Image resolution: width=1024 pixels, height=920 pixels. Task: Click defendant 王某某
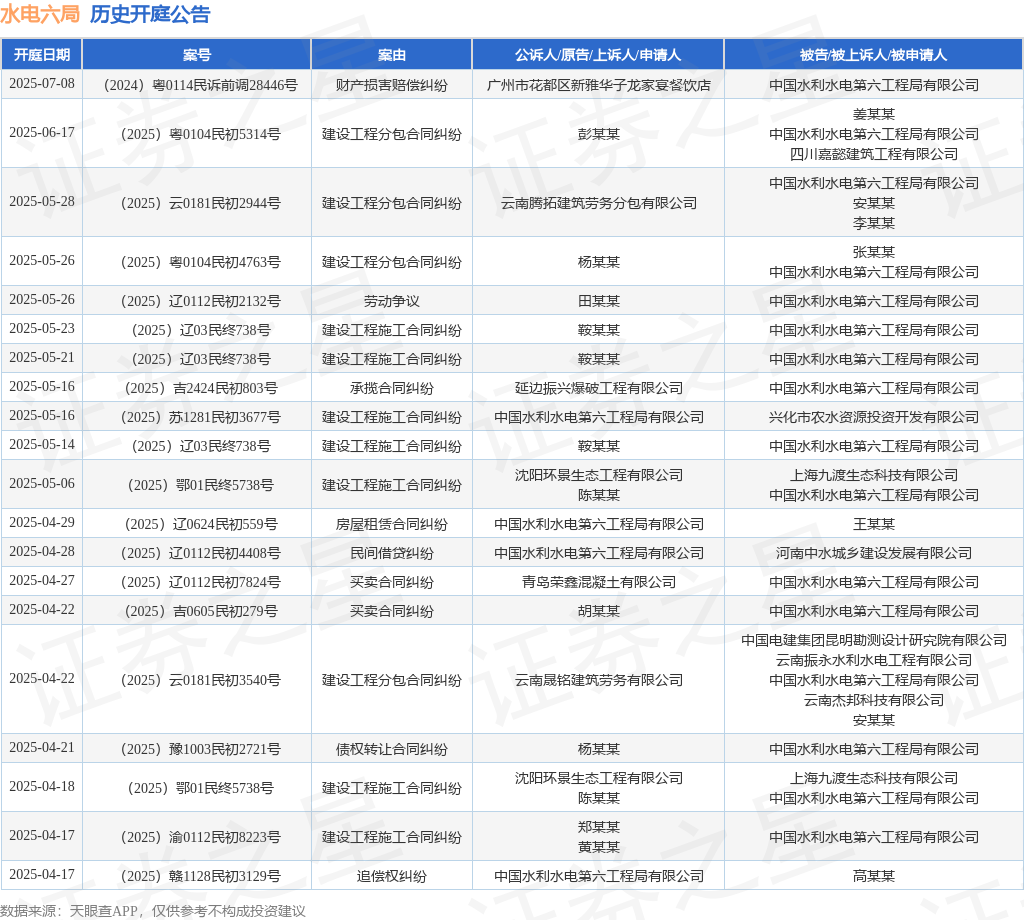pos(874,525)
